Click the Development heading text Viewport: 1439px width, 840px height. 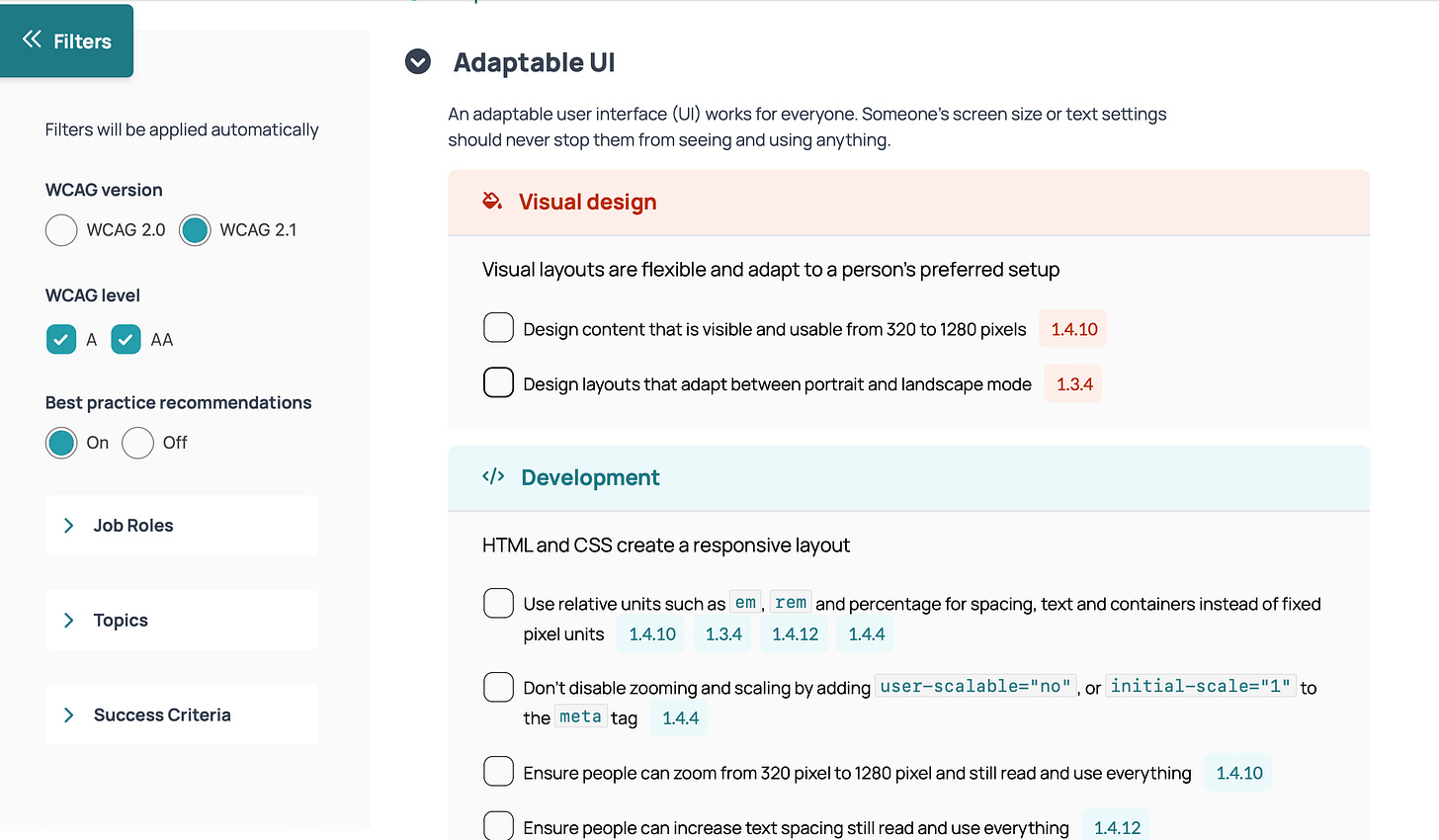pos(590,477)
